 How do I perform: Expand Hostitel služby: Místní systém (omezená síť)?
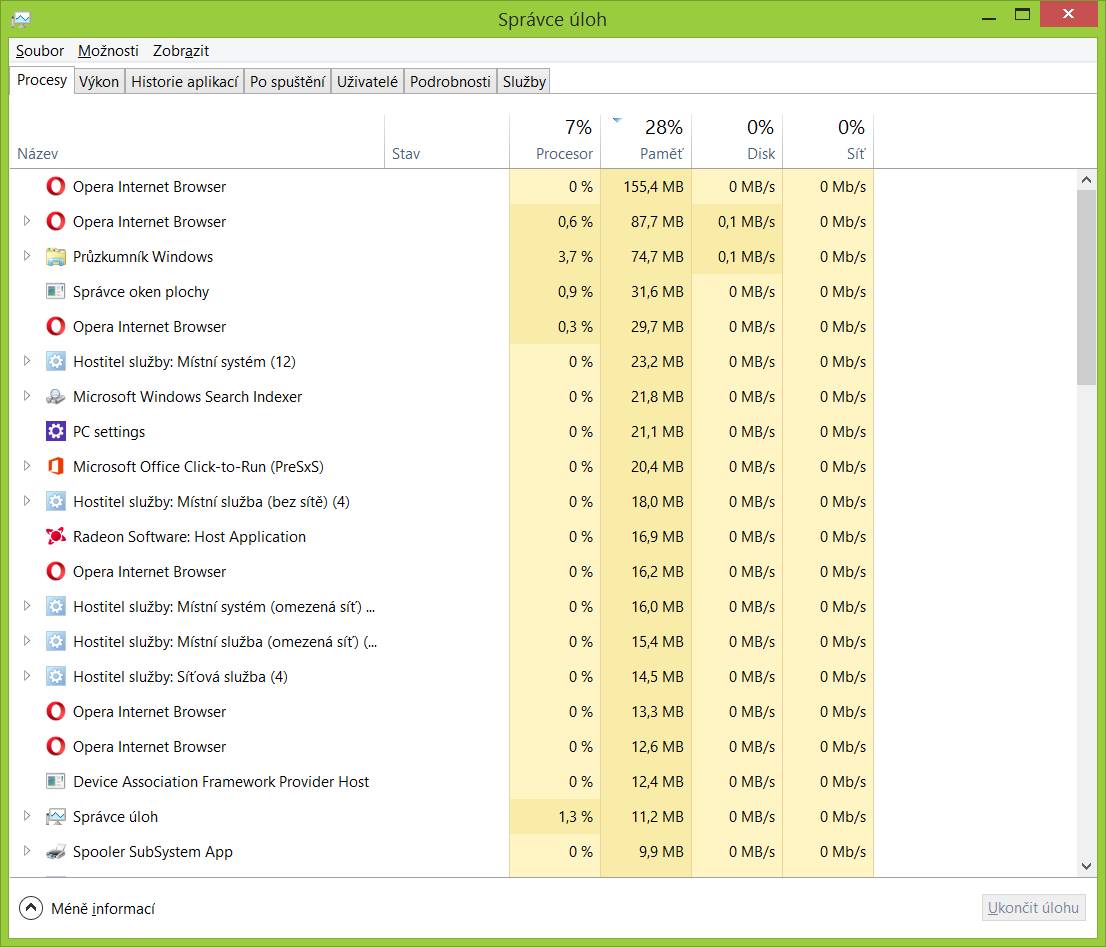pos(27,606)
